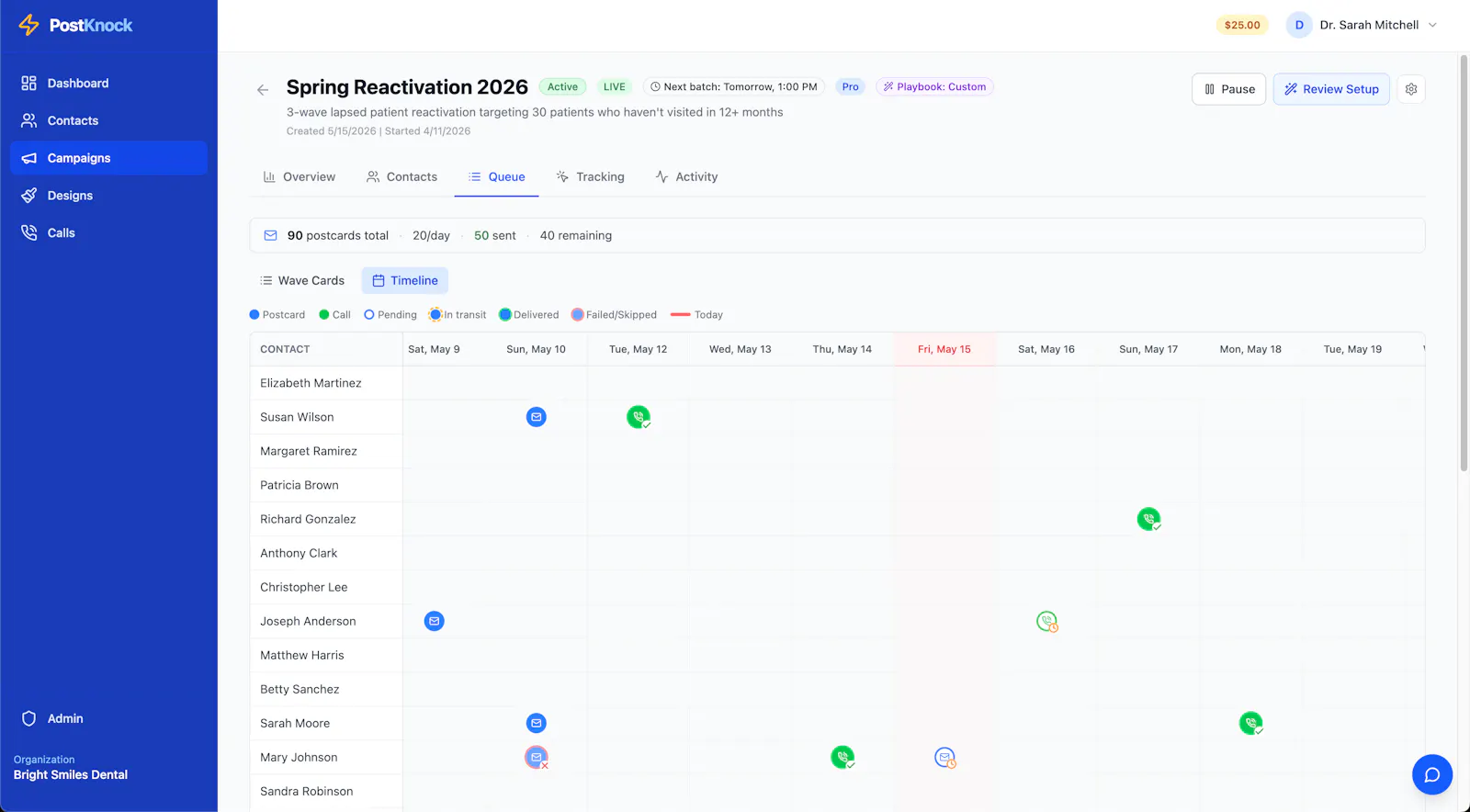This screenshot has height=812, width=1470.
Task: Click the $25.00 balance badge
Action: point(1242,25)
